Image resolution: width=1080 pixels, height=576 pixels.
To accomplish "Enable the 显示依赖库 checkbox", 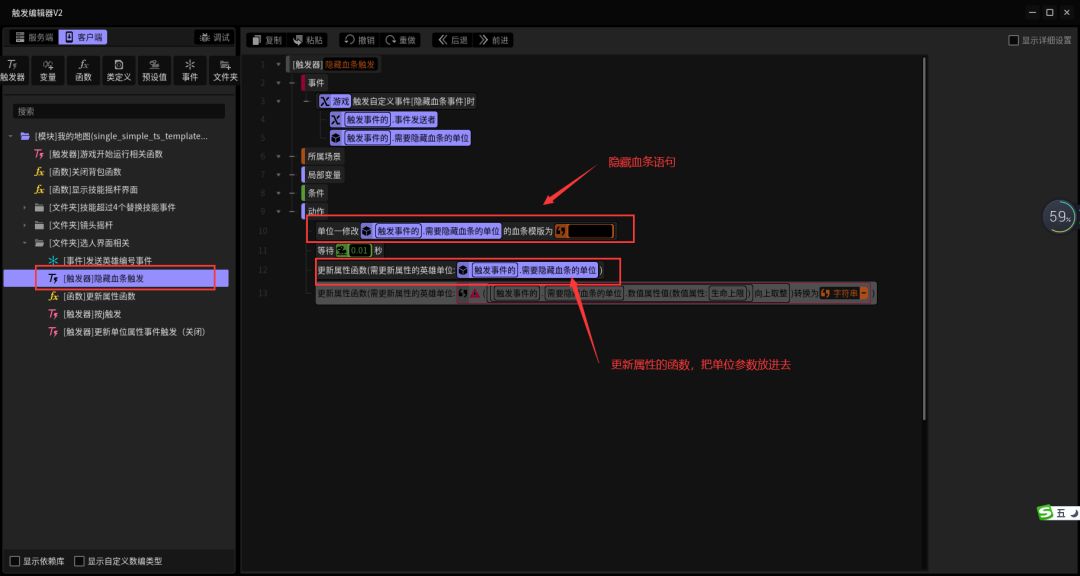I will [14, 561].
